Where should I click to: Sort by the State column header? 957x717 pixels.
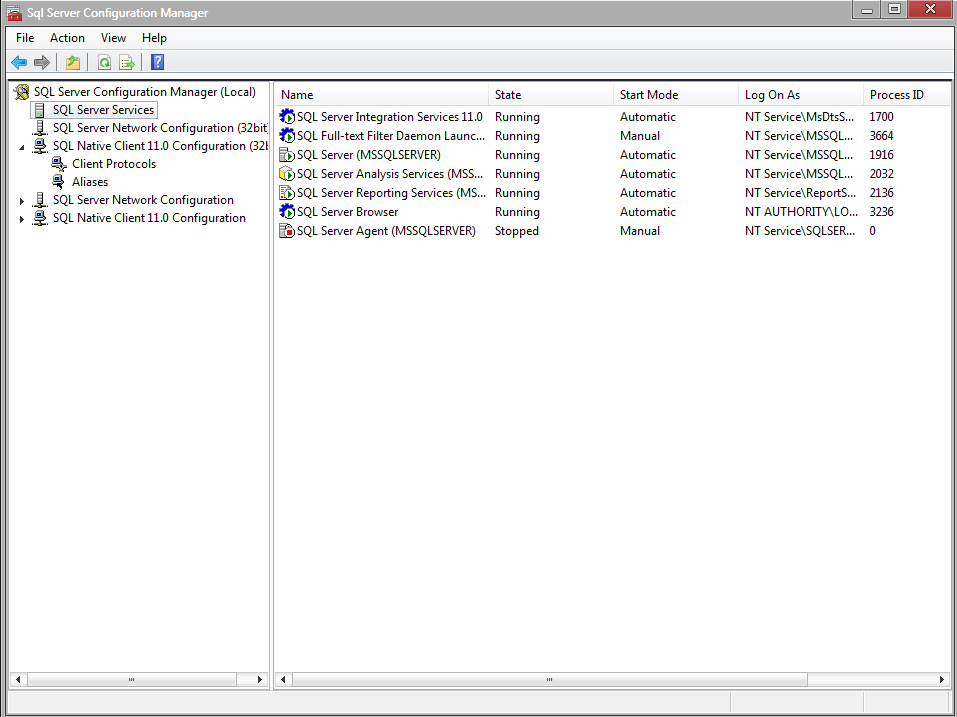coord(551,95)
